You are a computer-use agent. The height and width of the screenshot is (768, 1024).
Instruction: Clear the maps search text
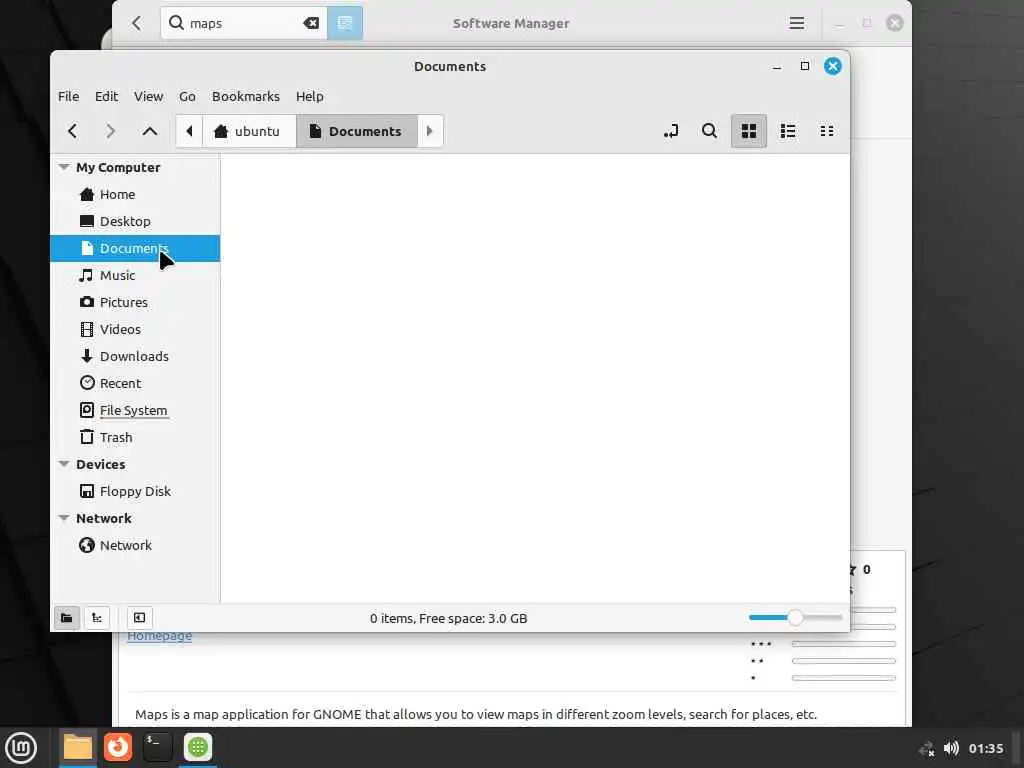coord(311,24)
